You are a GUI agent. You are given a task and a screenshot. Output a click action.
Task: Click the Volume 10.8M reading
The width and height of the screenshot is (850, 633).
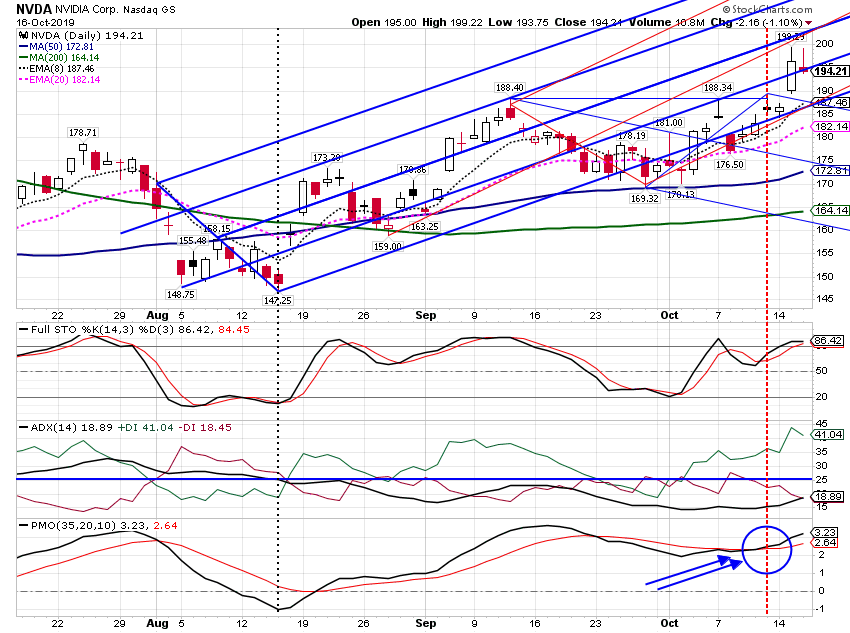[667, 22]
